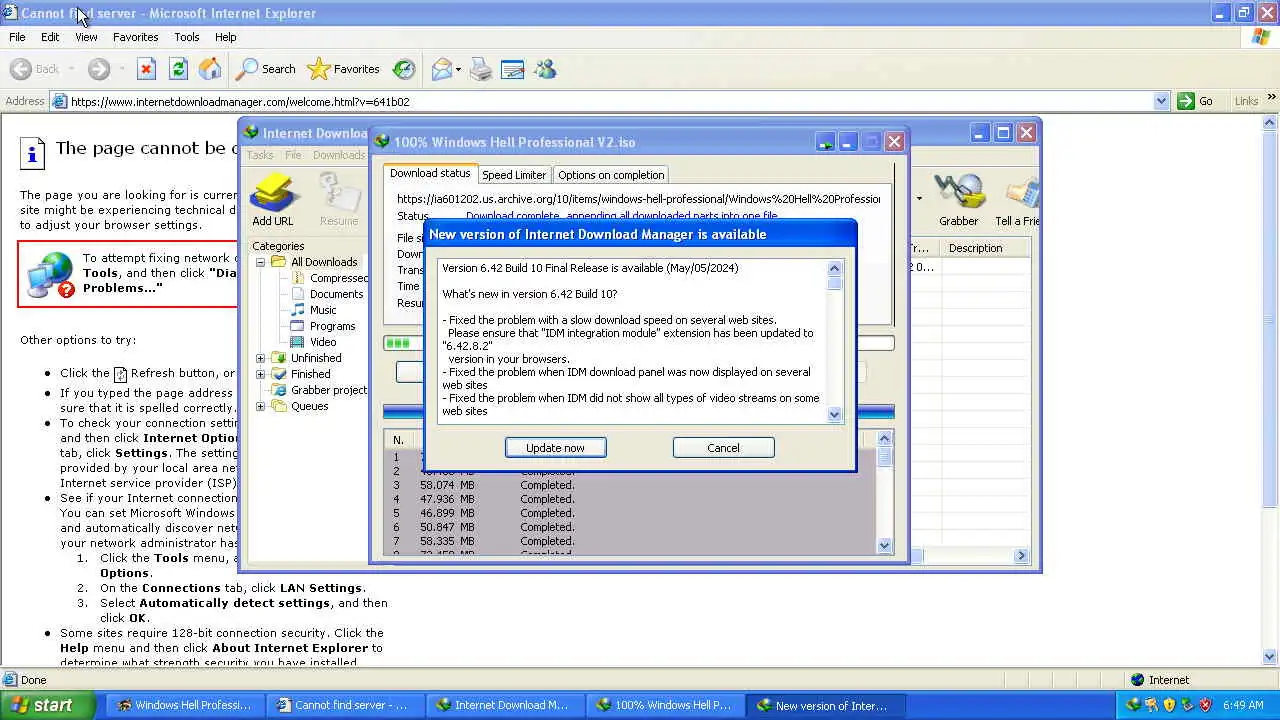Click Add URL icon in IDM
1280x720 pixels.
coord(273,200)
